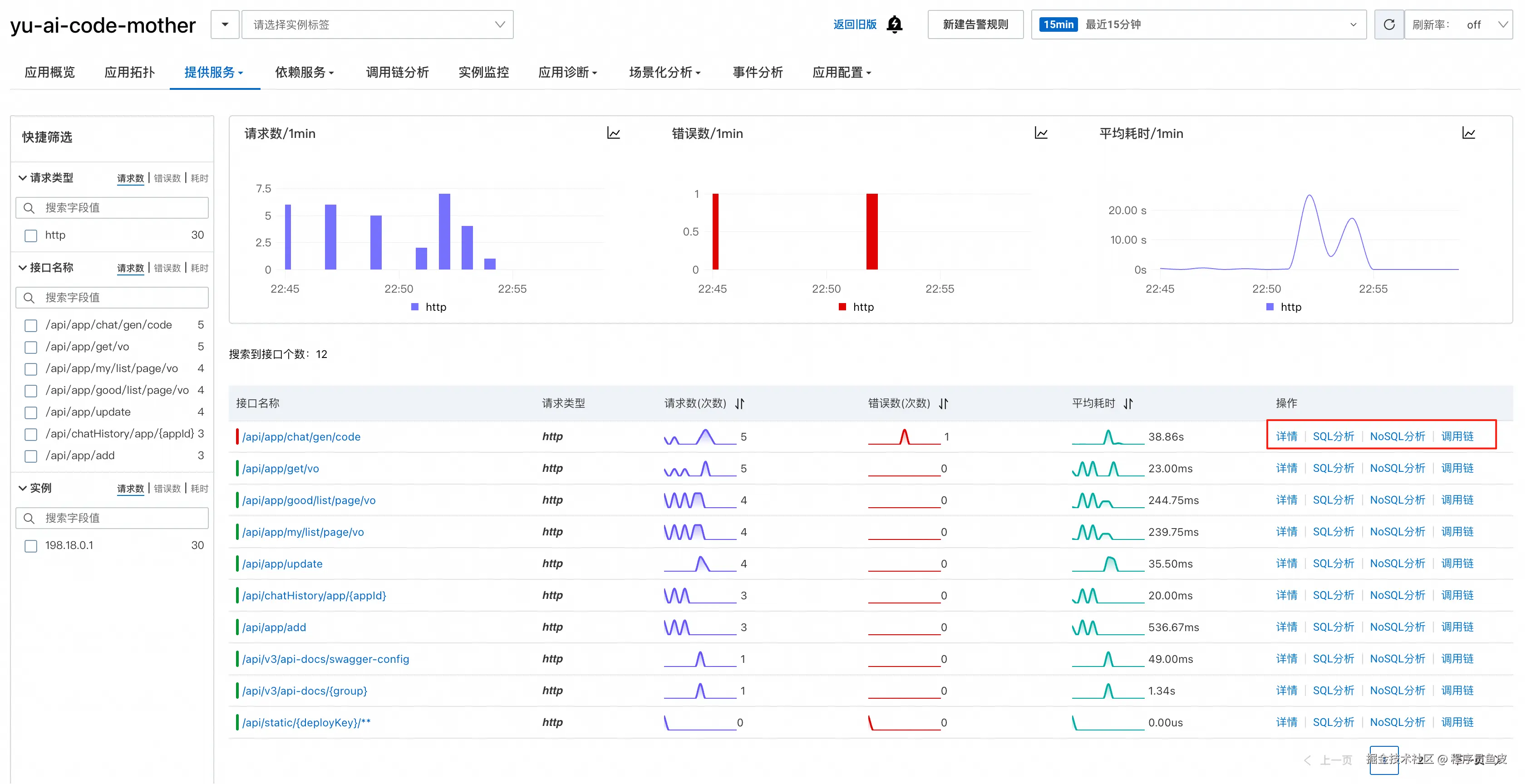Click the alarm bell icon
Image resolution: width=1526 pixels, height=784 pixels.
click(895, 24)
